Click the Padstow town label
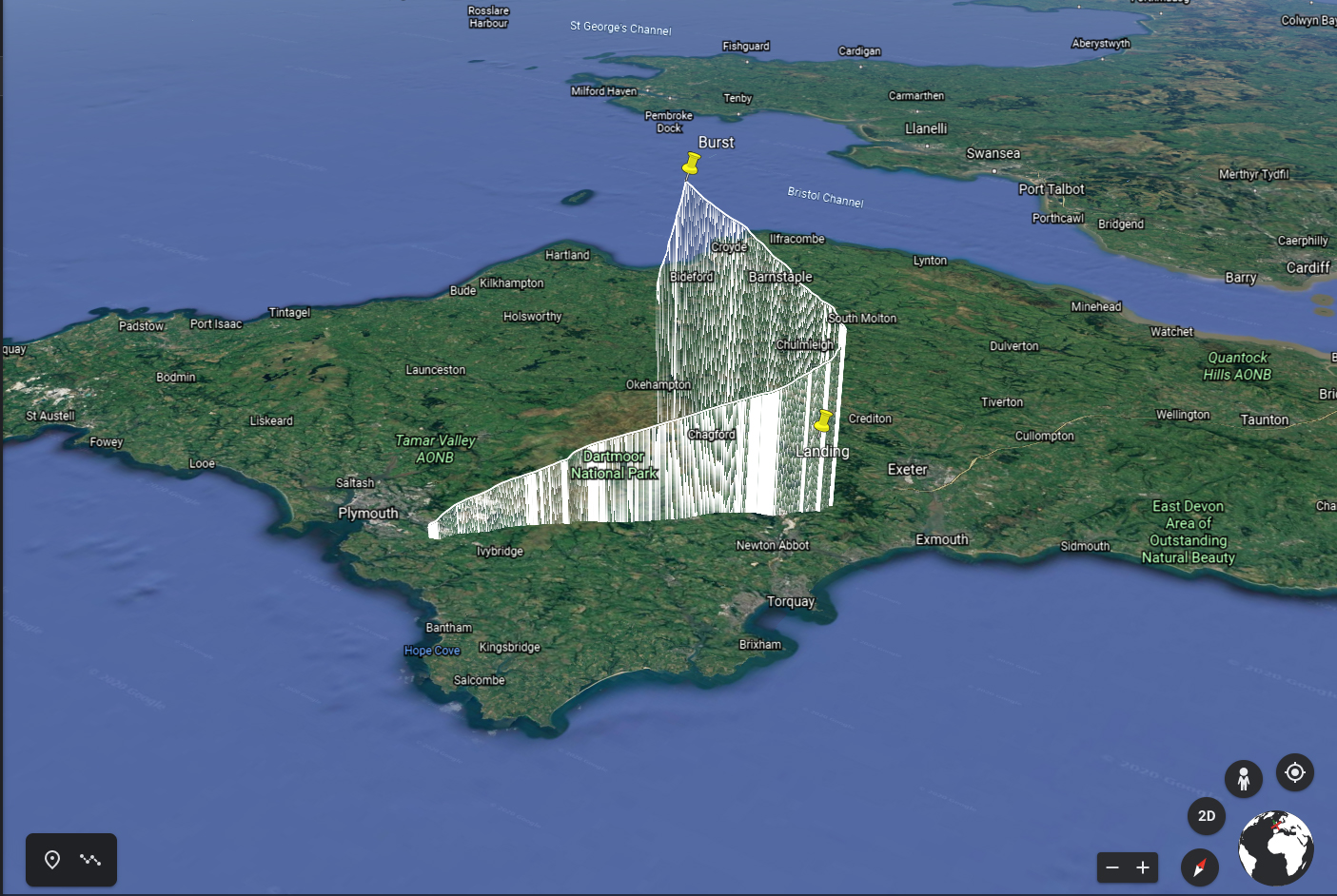Image resolution: width=1337 pixels, height=896 pixels. [x=142, y=325]
